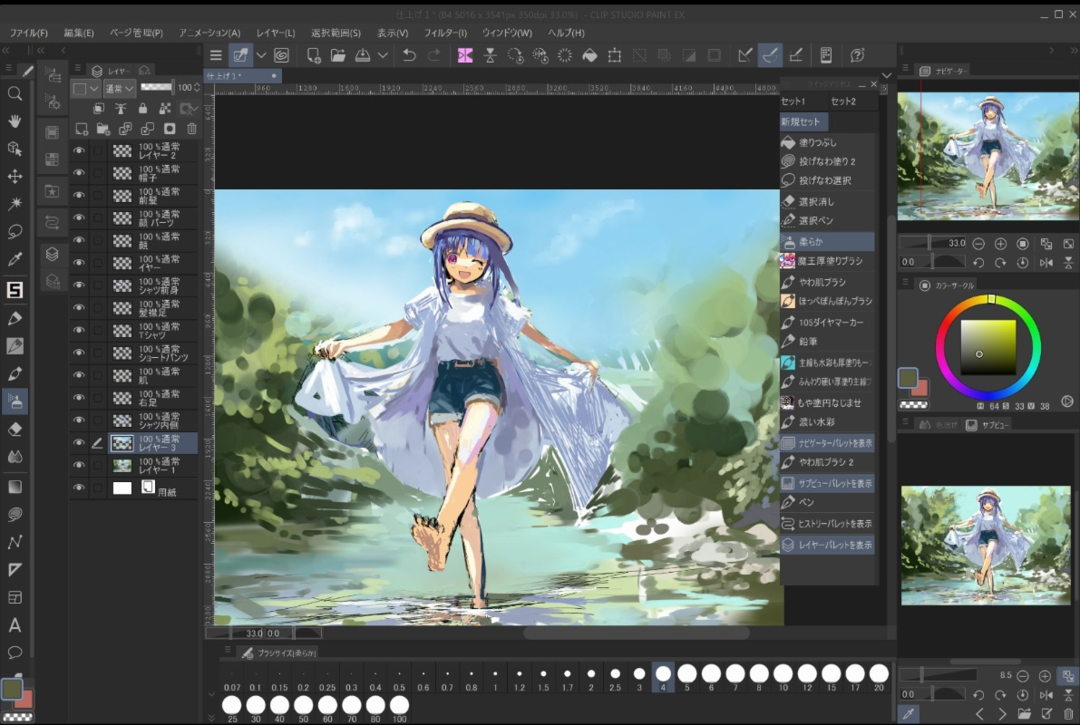
Task: Switch to the セット2 tab
Action: point(843,102)
